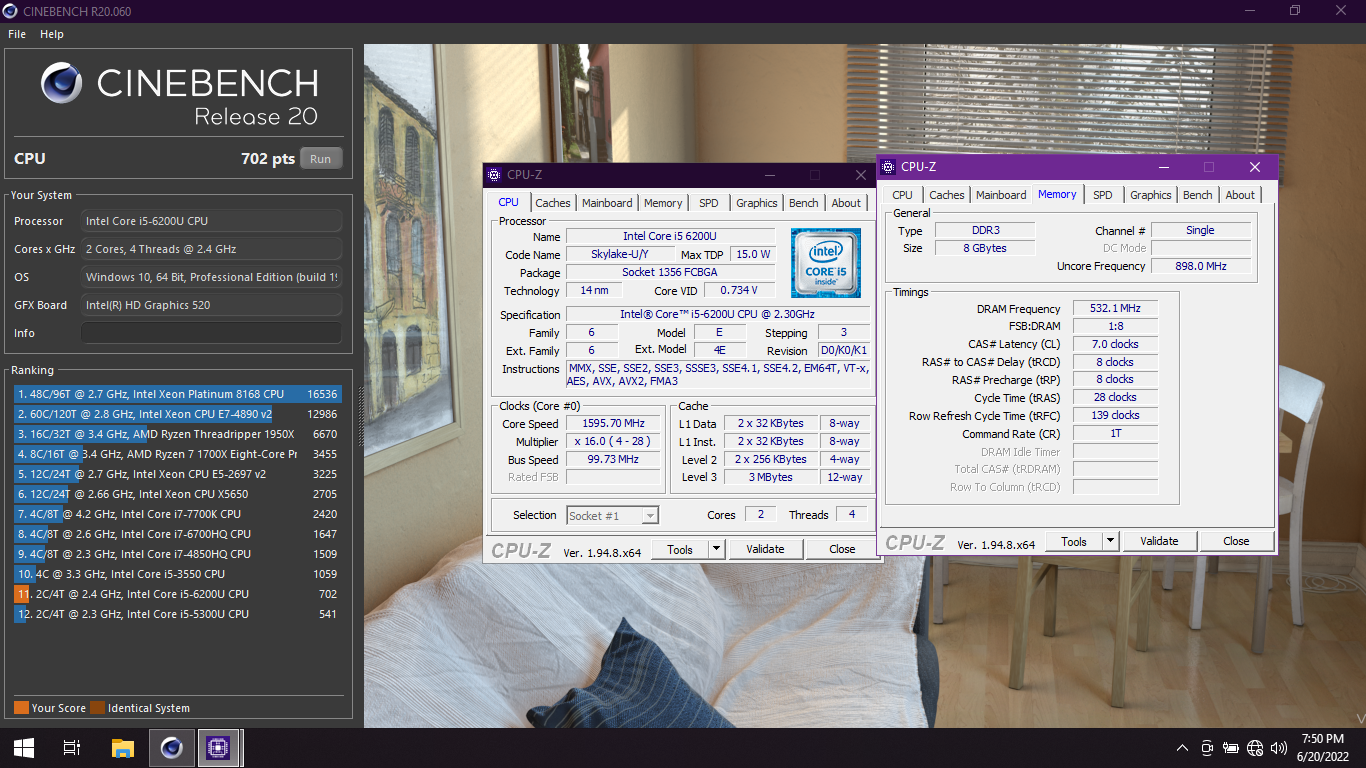Open the clock and date in taskbar

tap(1323, 748)
